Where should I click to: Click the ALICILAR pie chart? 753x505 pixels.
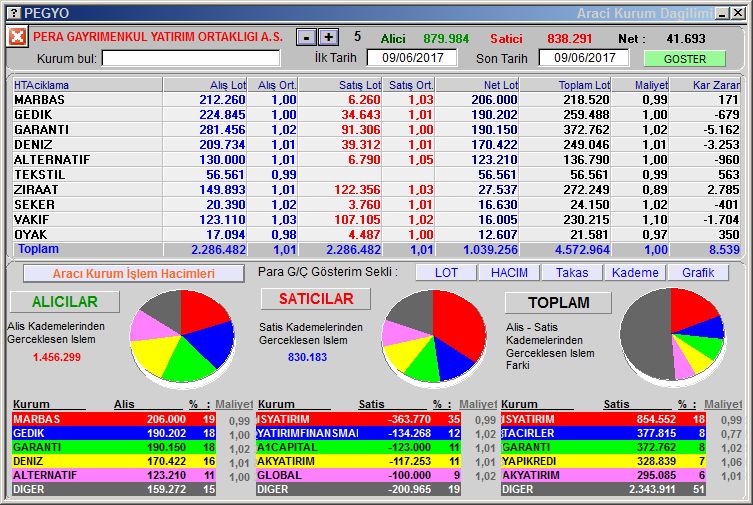click(182, 337)
